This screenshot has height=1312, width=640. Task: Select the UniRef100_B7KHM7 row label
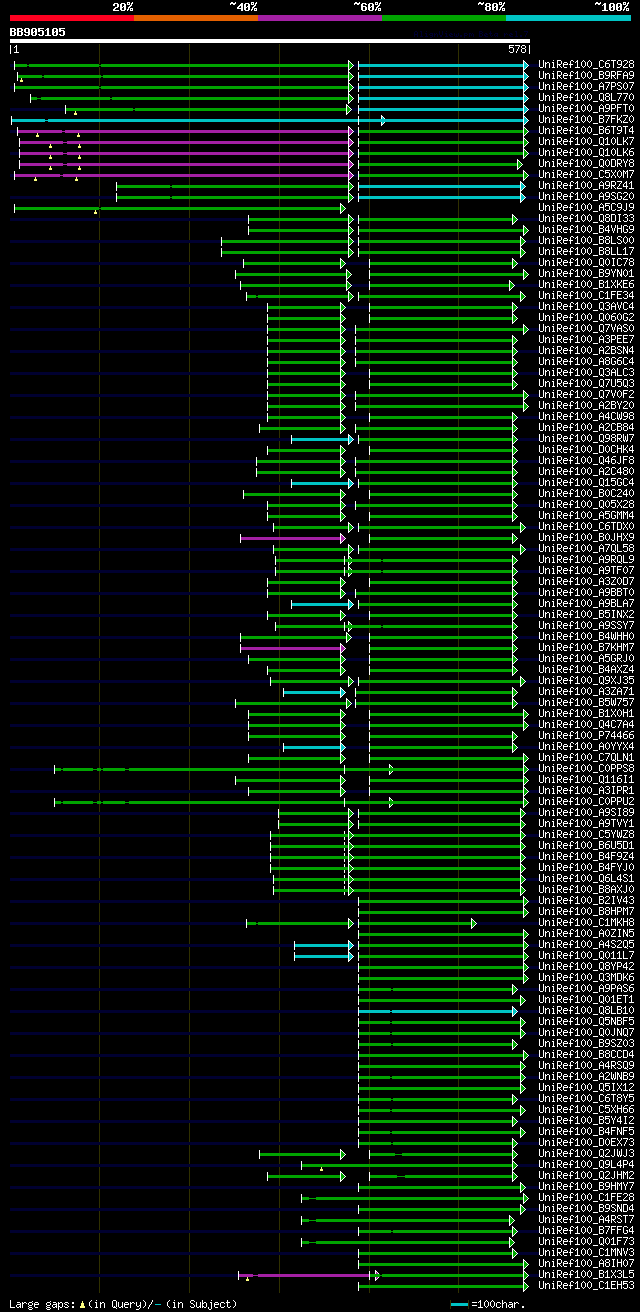(x=586, y=647)
